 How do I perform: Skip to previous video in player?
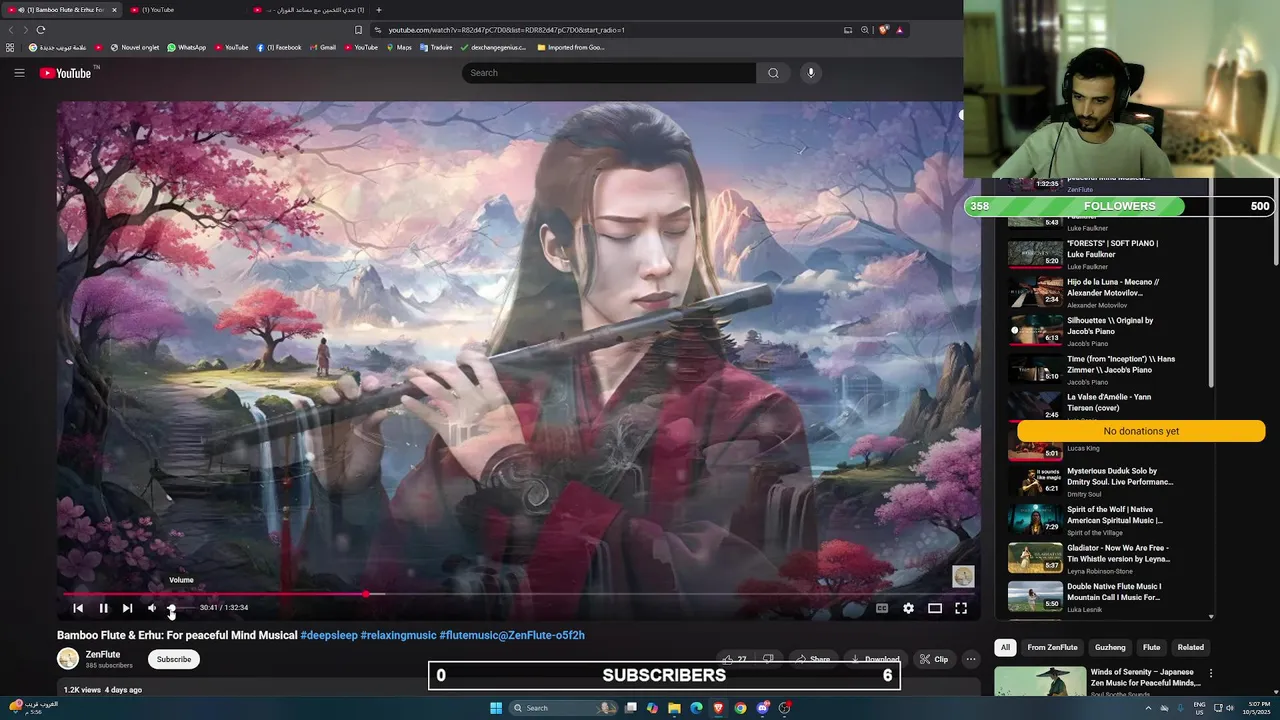coord(78,608)
